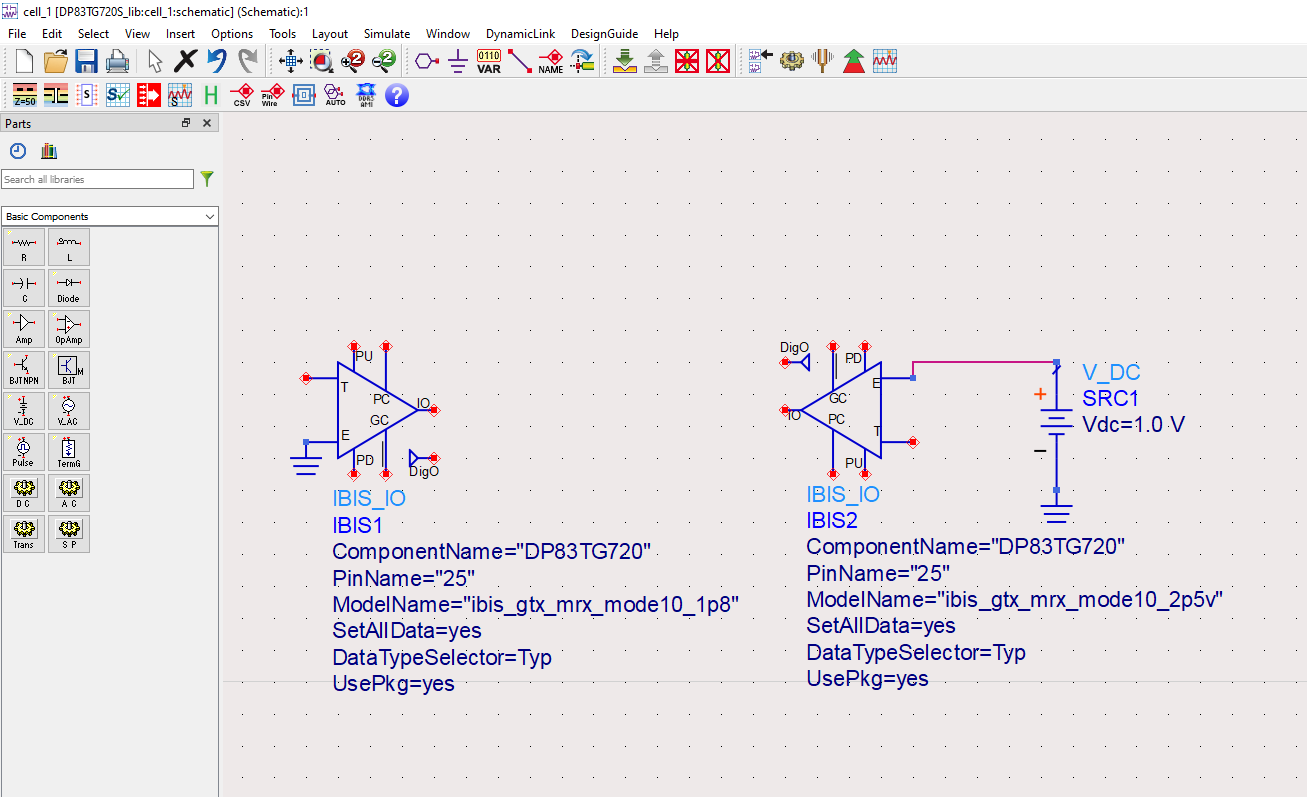Click the green-red arrow Optimize icon
The height and width of the screenshot is (797, 1307).
[x=854, y=61]
